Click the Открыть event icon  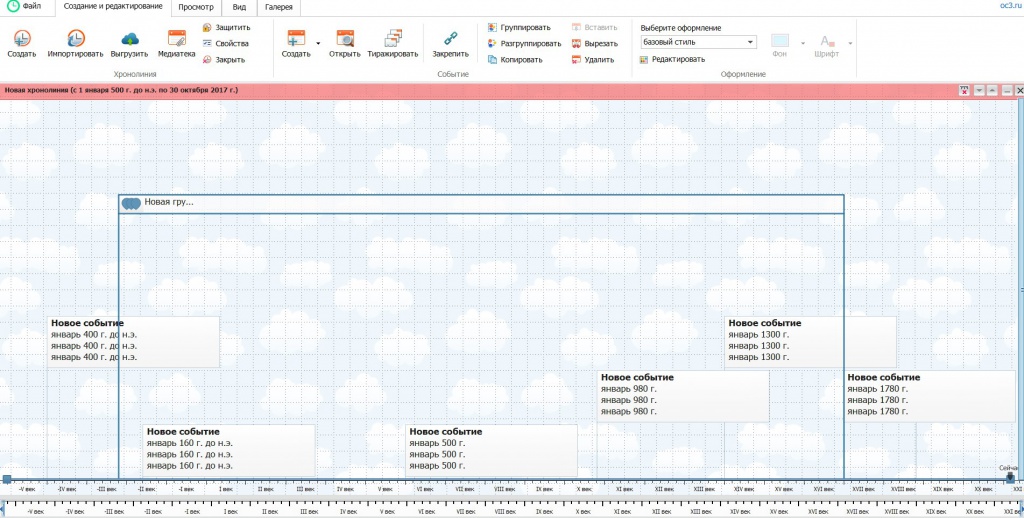coord(345,39)
